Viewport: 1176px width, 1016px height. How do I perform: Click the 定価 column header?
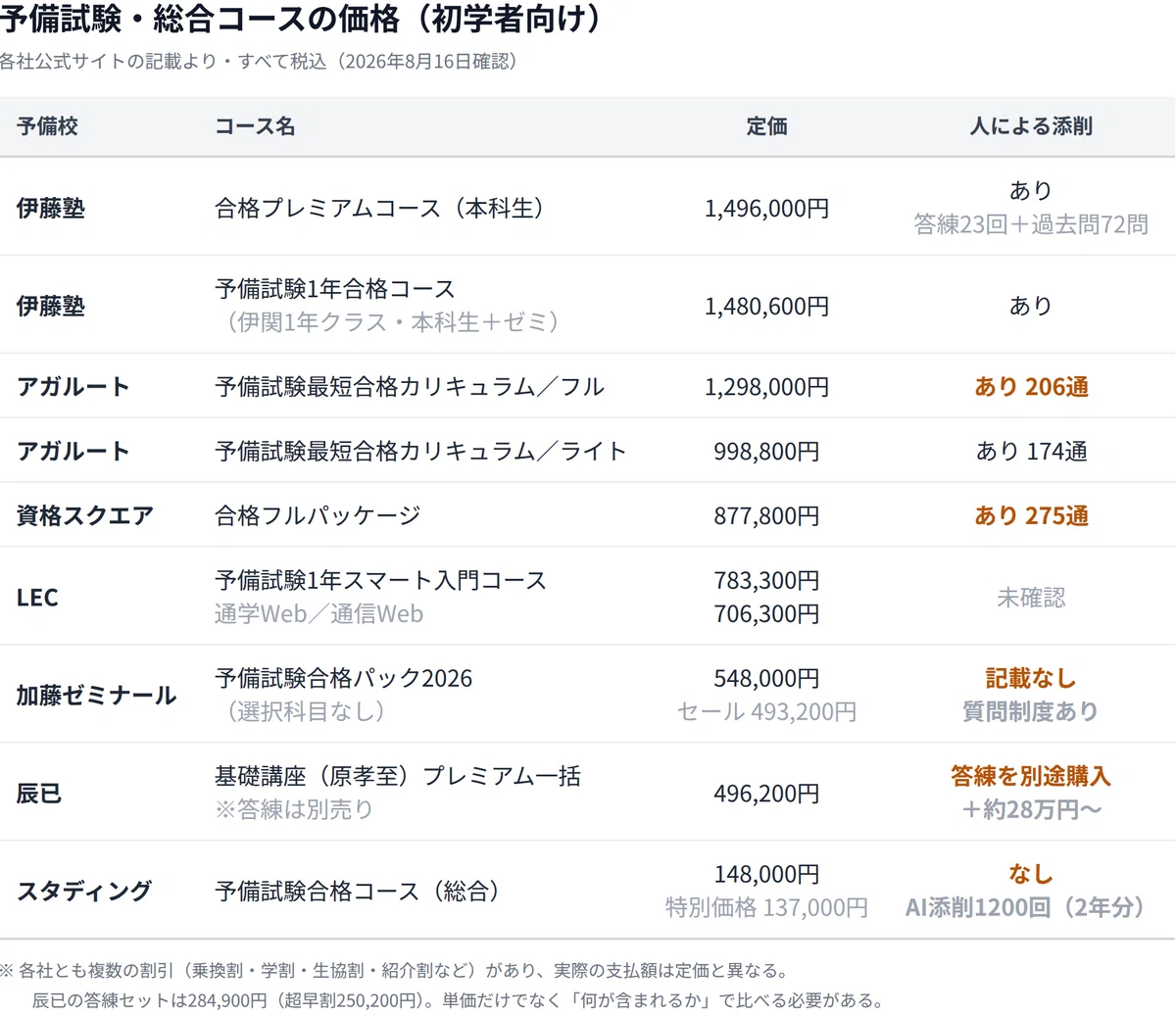click(x=766, y=126)
